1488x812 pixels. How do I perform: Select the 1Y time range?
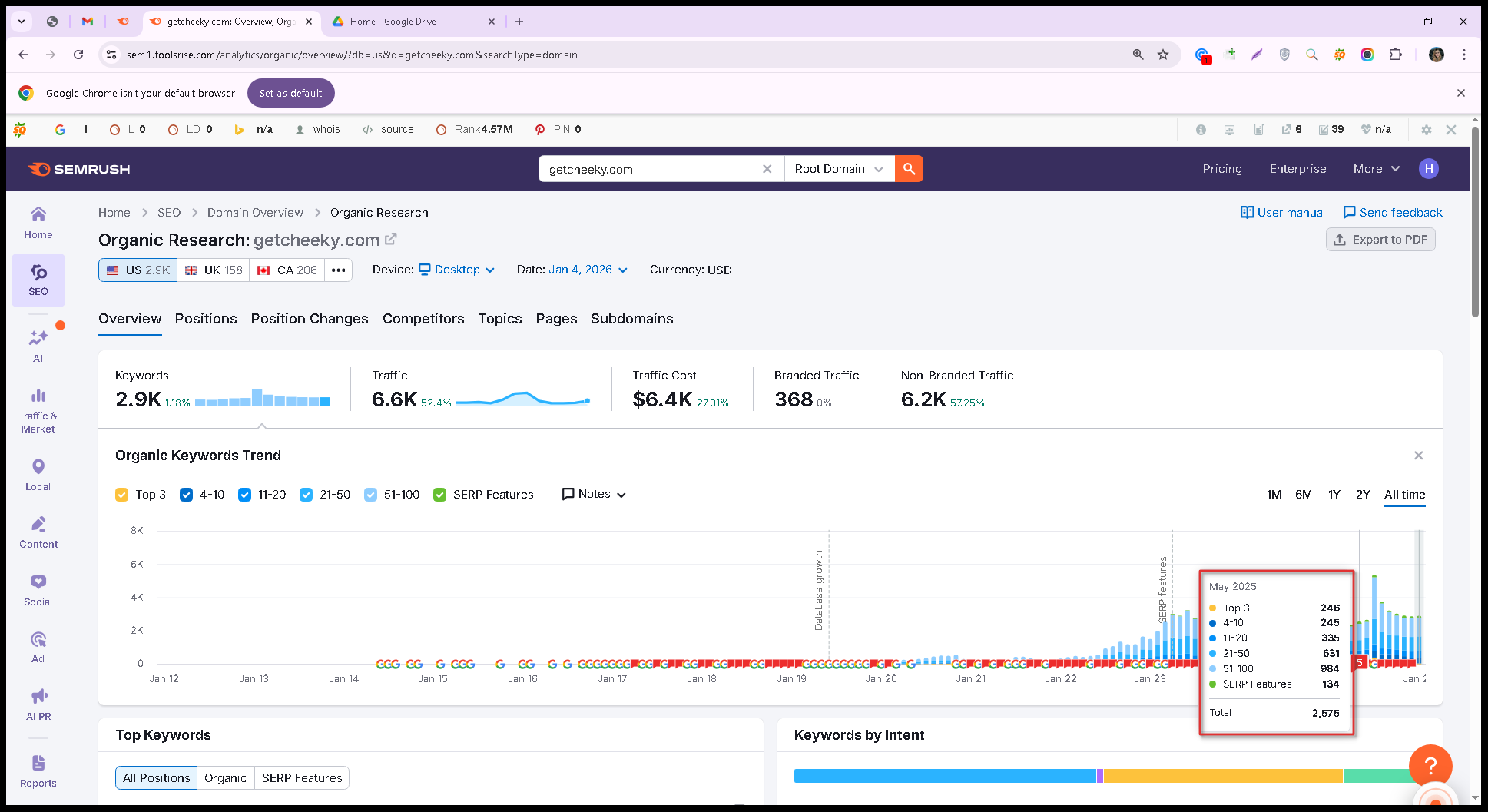click(1334, 495)
